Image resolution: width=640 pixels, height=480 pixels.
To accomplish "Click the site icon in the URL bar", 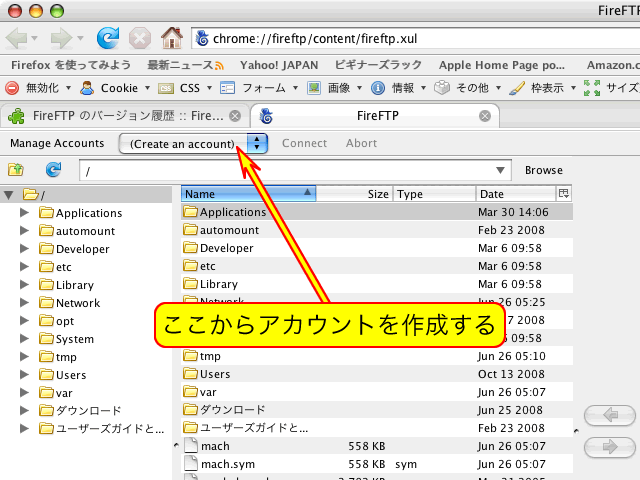I will pos(202,38).
